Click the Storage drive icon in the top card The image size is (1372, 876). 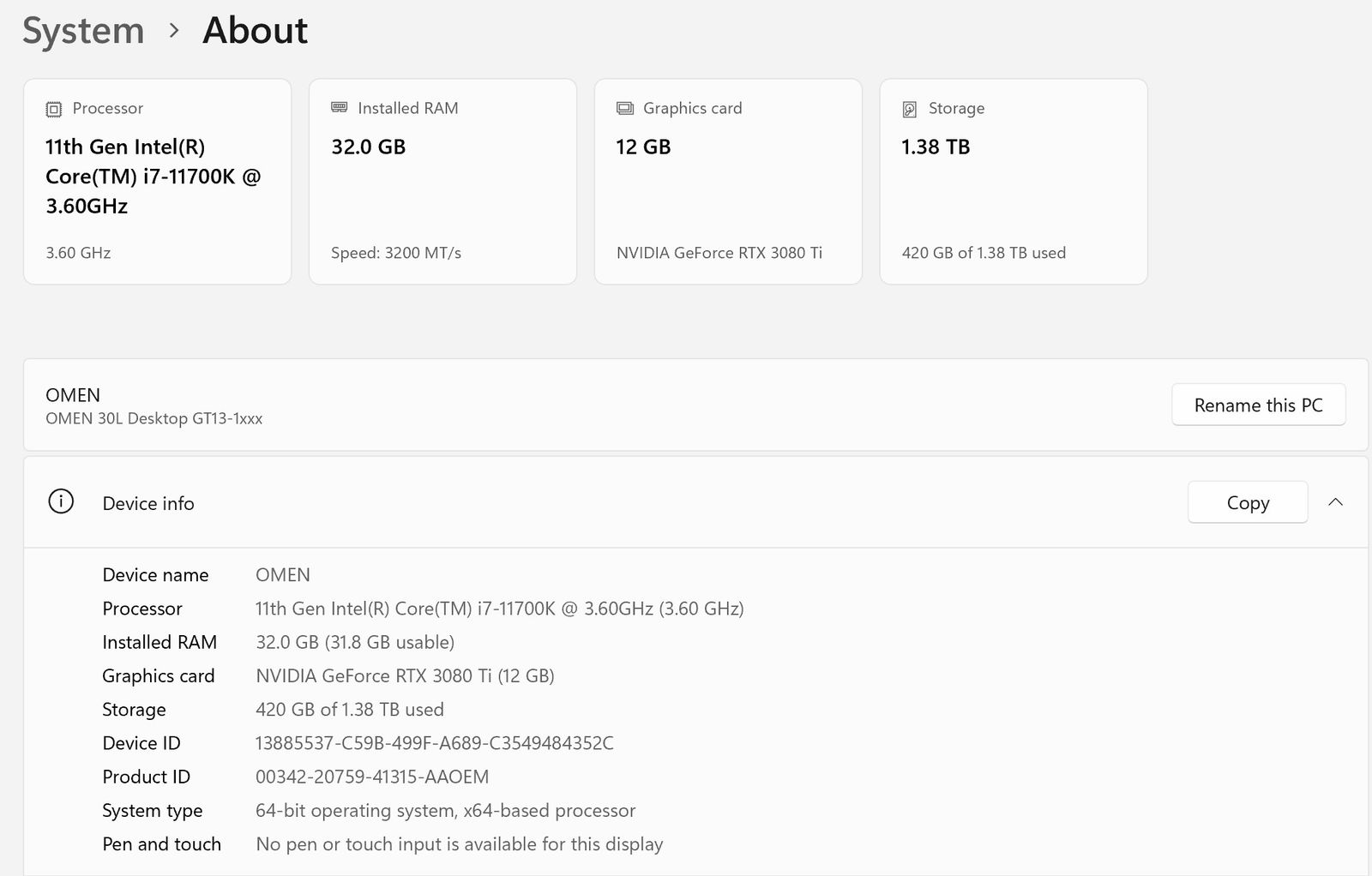[x=910, y=109]
